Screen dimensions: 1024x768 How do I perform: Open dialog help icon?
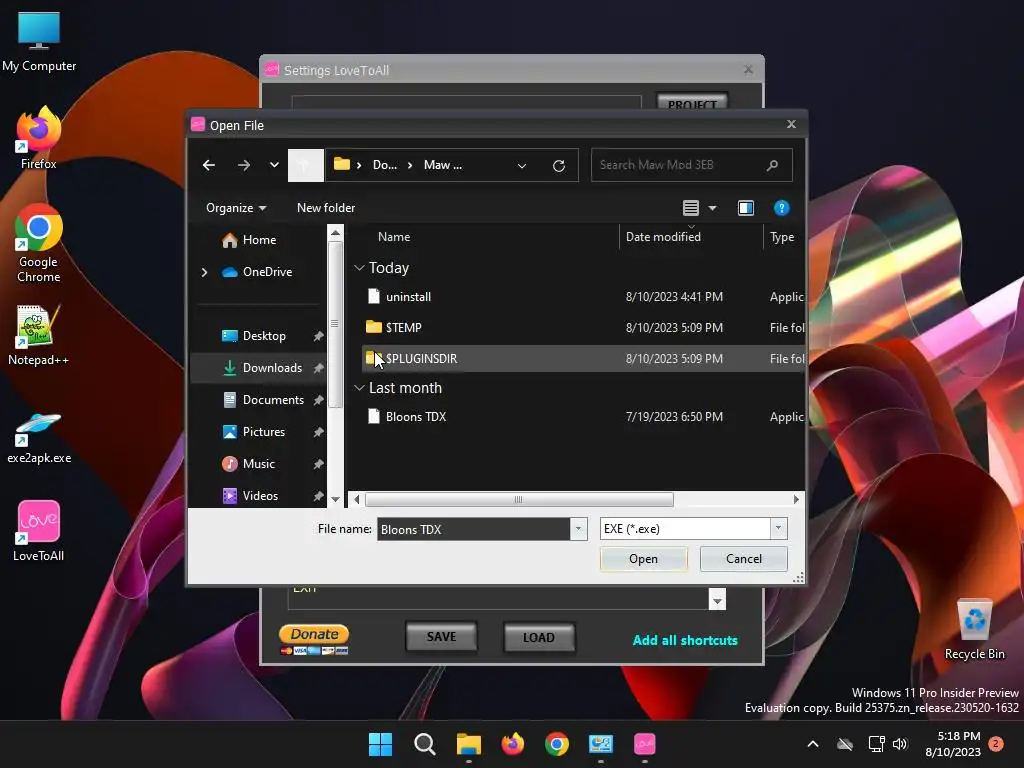point(782,208)
